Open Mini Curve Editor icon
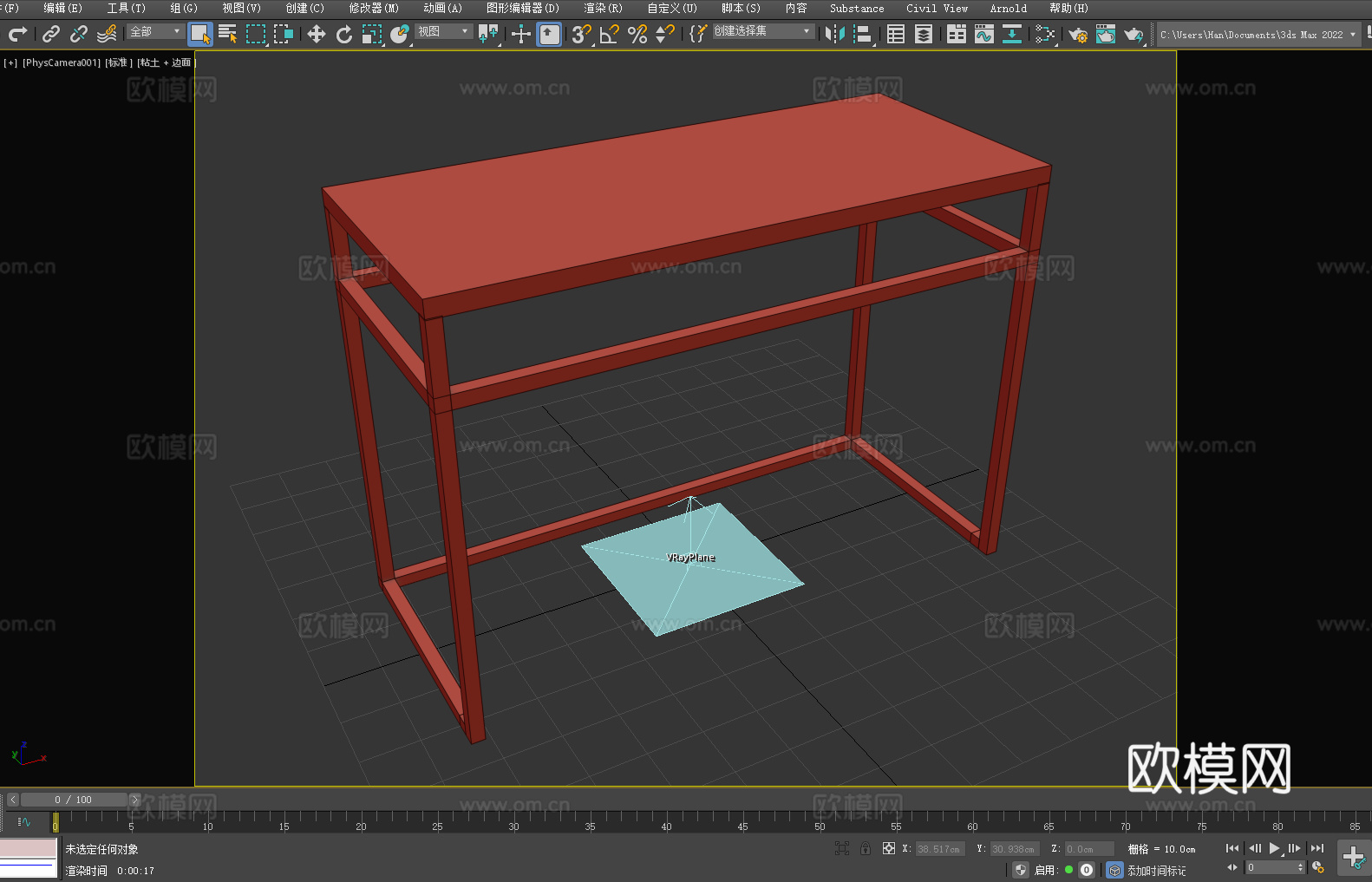1372x882 pixels. click(24, 821)
